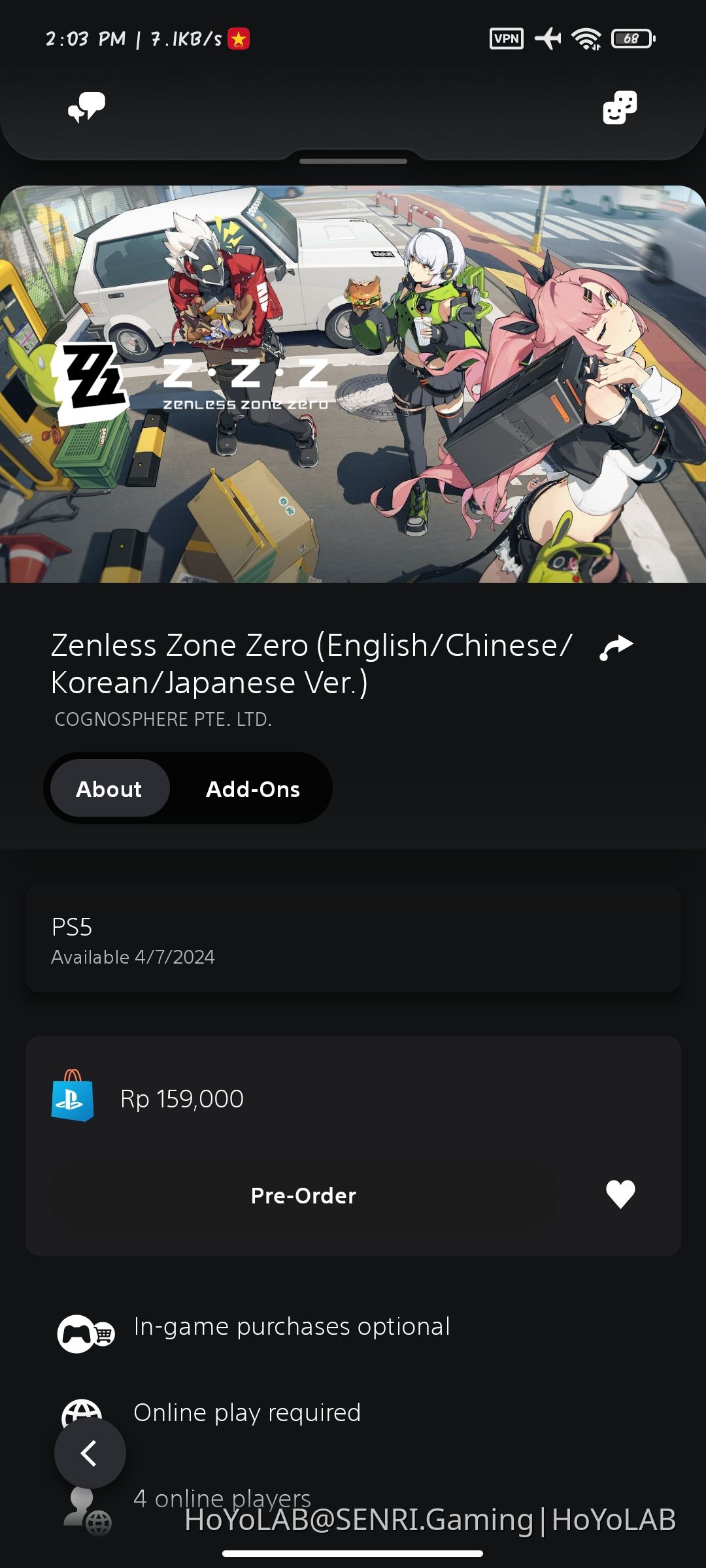
Task: Switch to the Add-Ons tab
Action: coord(253,789)
